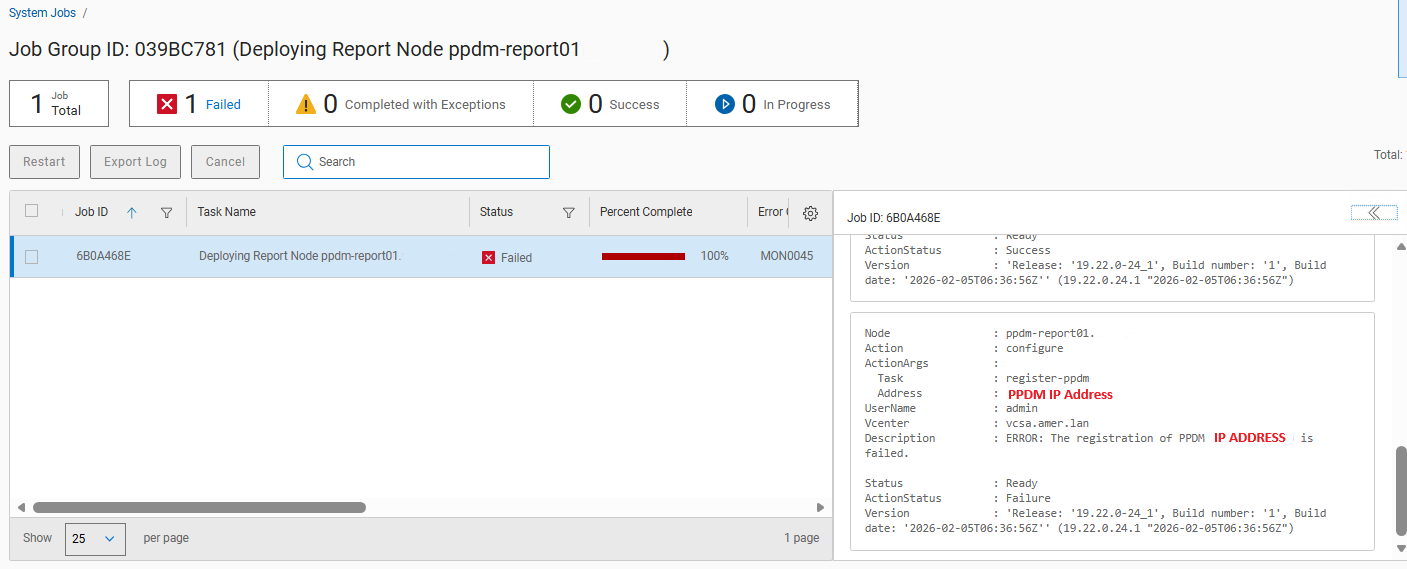Click the table scrollbar left arrow
The height and width of the screenshot is (569, 1407).
coord(21,507)
